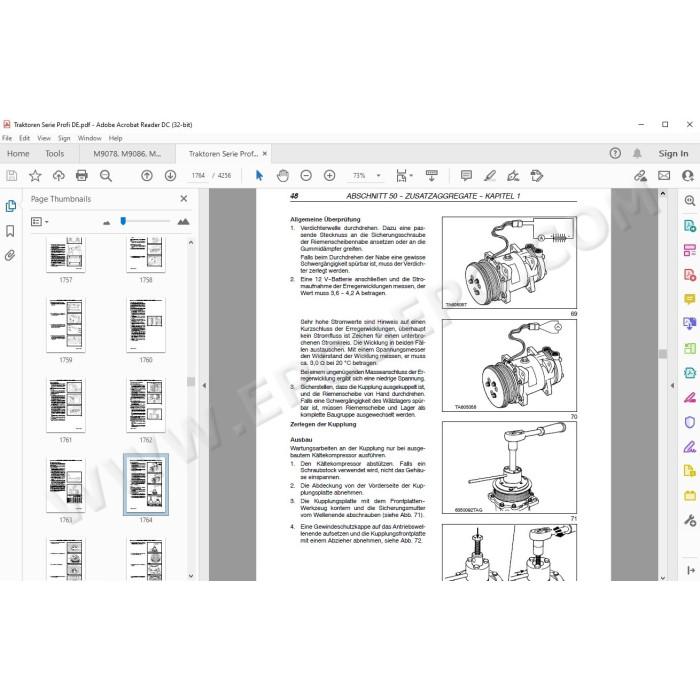Open the notifications bell

[x=637, y=154]
